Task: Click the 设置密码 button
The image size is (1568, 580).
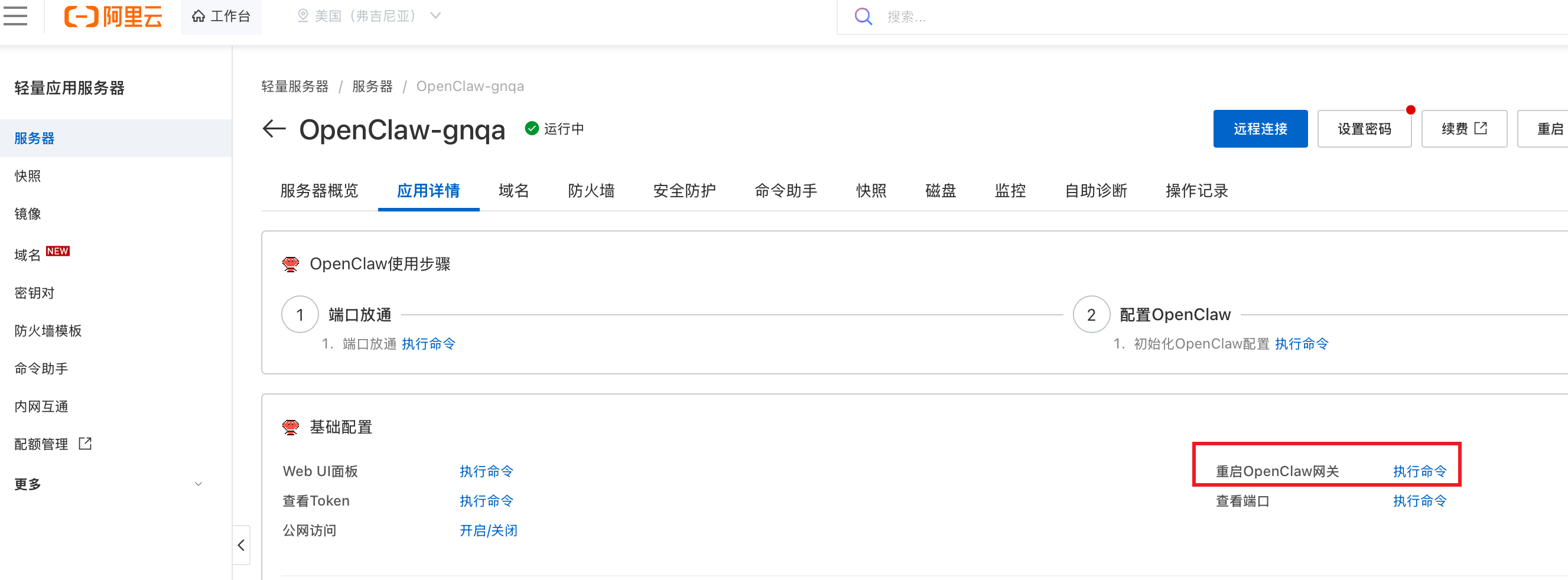Action: coord(1364,128)
